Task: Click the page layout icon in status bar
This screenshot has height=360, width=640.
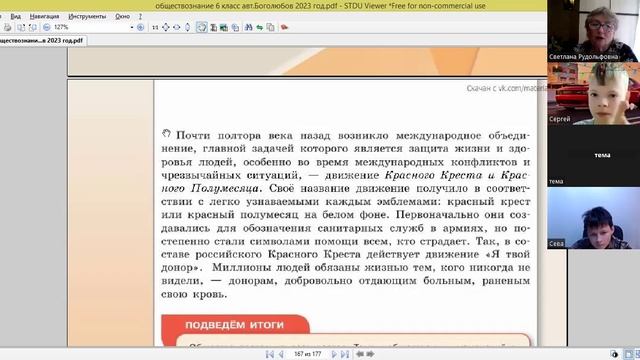Action: (629, 354)
